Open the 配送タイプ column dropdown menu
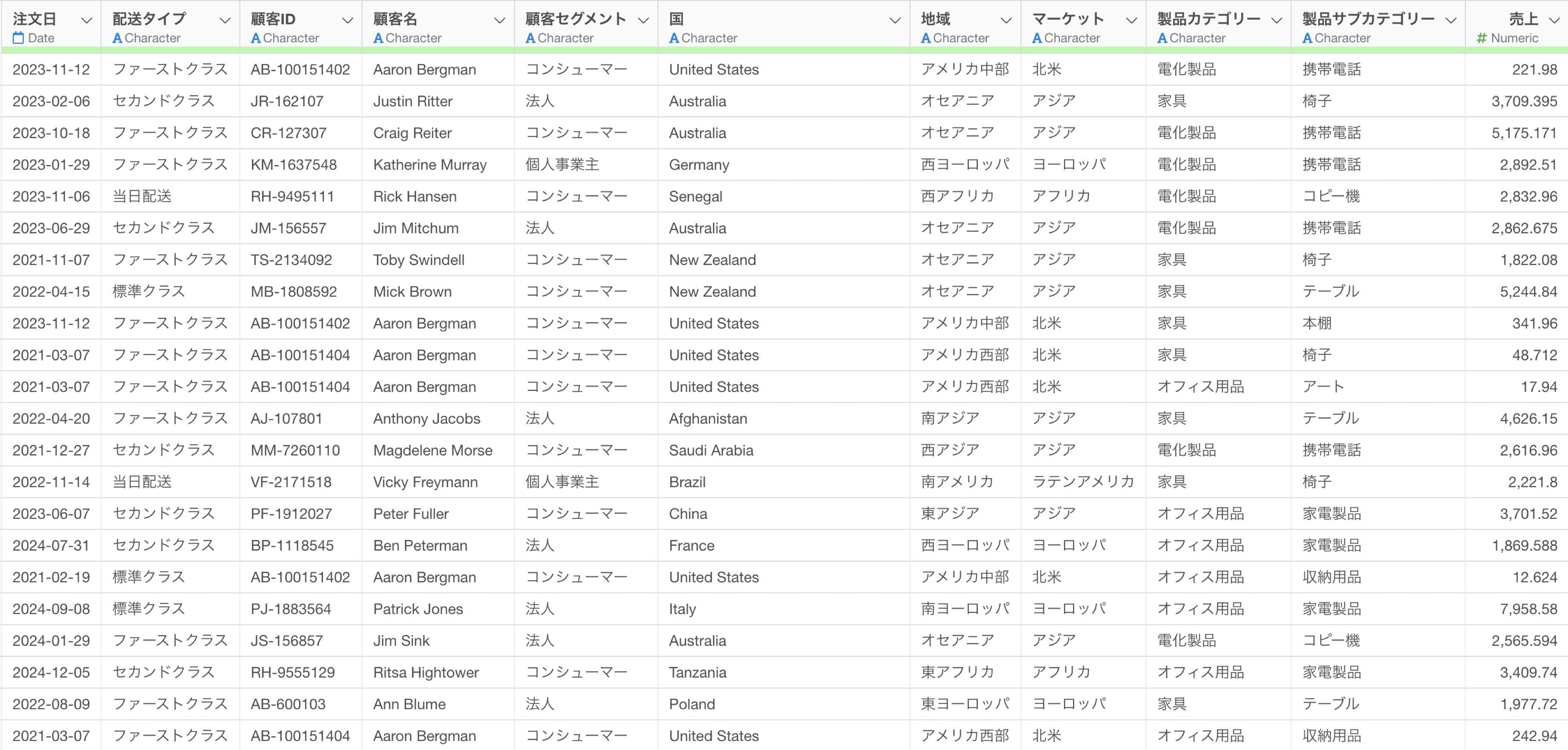This screenshot has width=1568, height=750. pos(225,20)
